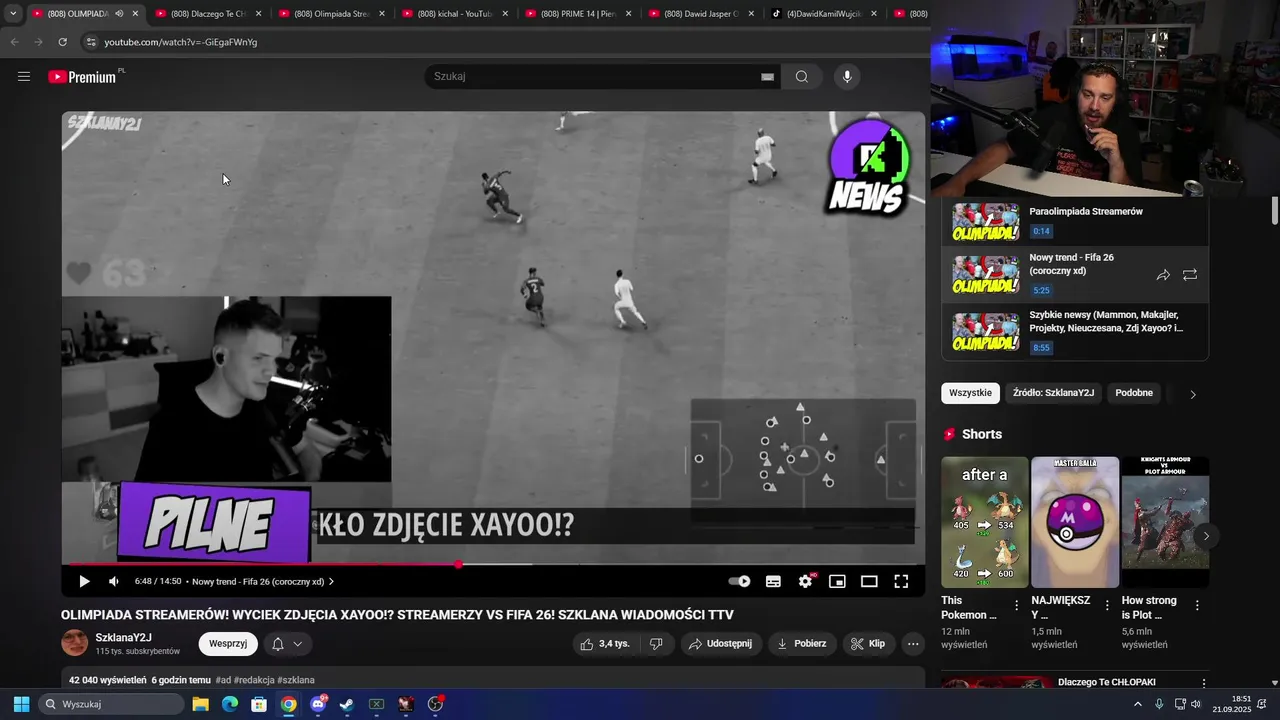Play the paused video
Viewport: 1280px width, 720px height.
(84, 581)
